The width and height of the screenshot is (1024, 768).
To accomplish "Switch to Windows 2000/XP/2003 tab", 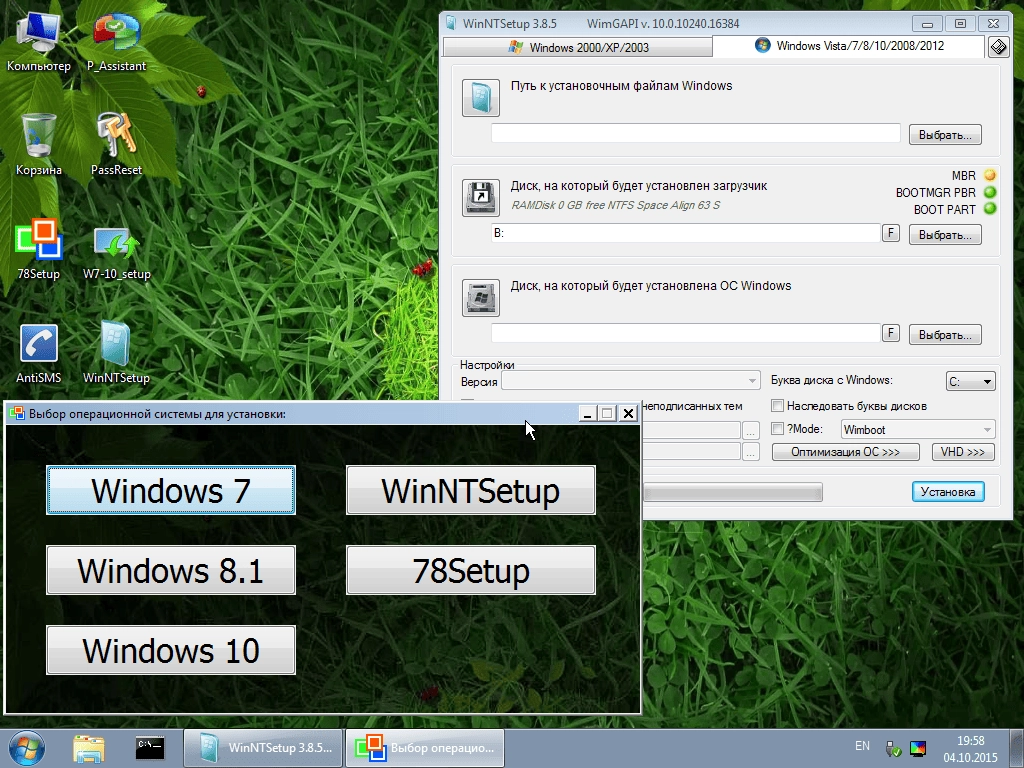I will point(578,47).
